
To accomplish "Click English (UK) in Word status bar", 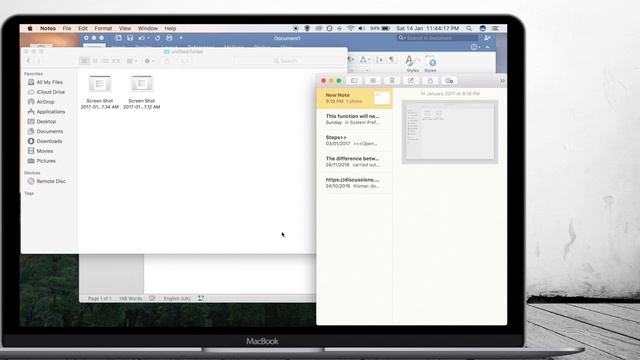I will pyautogui.click(x=177, y=298).
